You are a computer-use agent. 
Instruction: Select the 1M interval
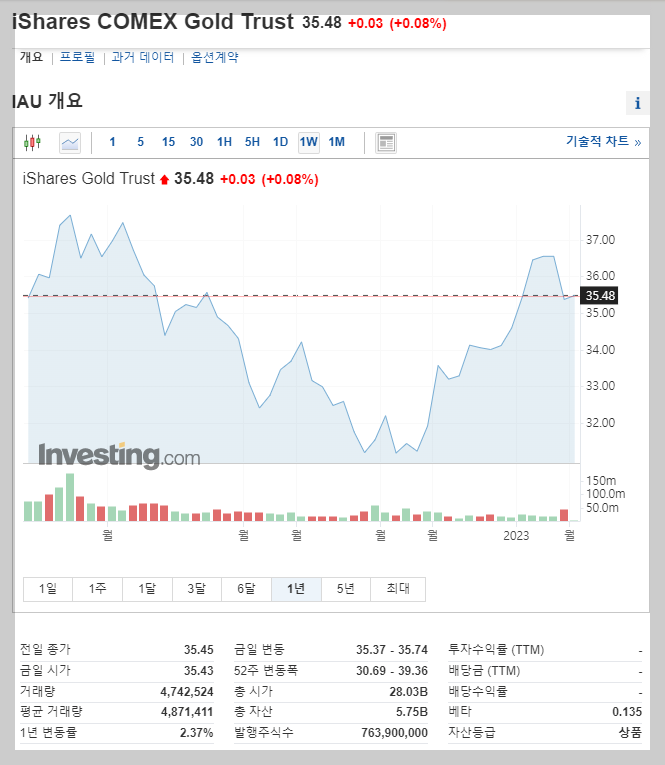pyautogui.click(x=337, y=142)
